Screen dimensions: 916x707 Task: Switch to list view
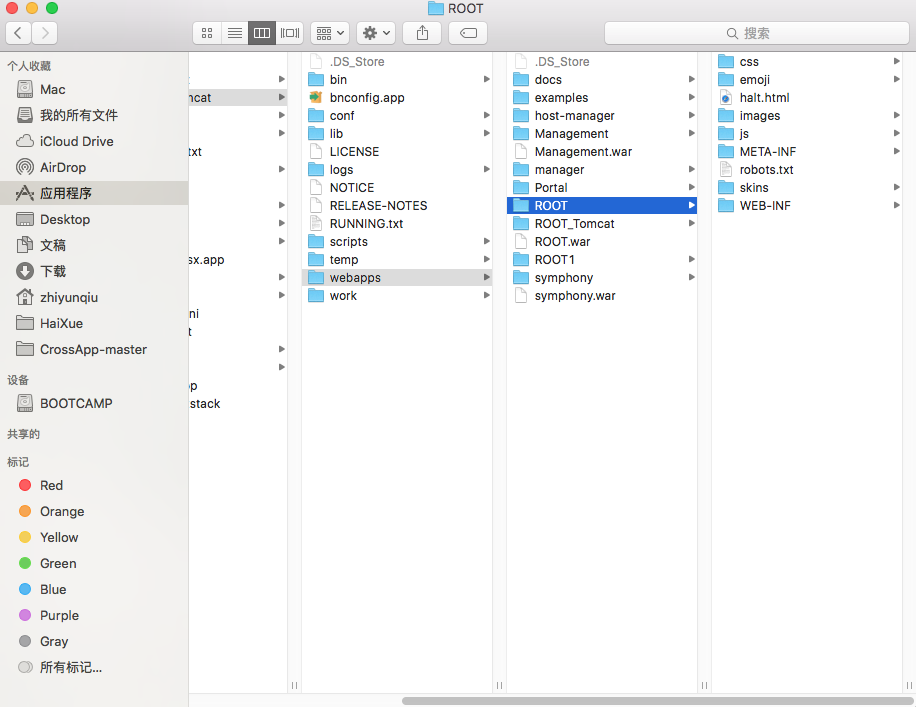(x=235, y=33)
